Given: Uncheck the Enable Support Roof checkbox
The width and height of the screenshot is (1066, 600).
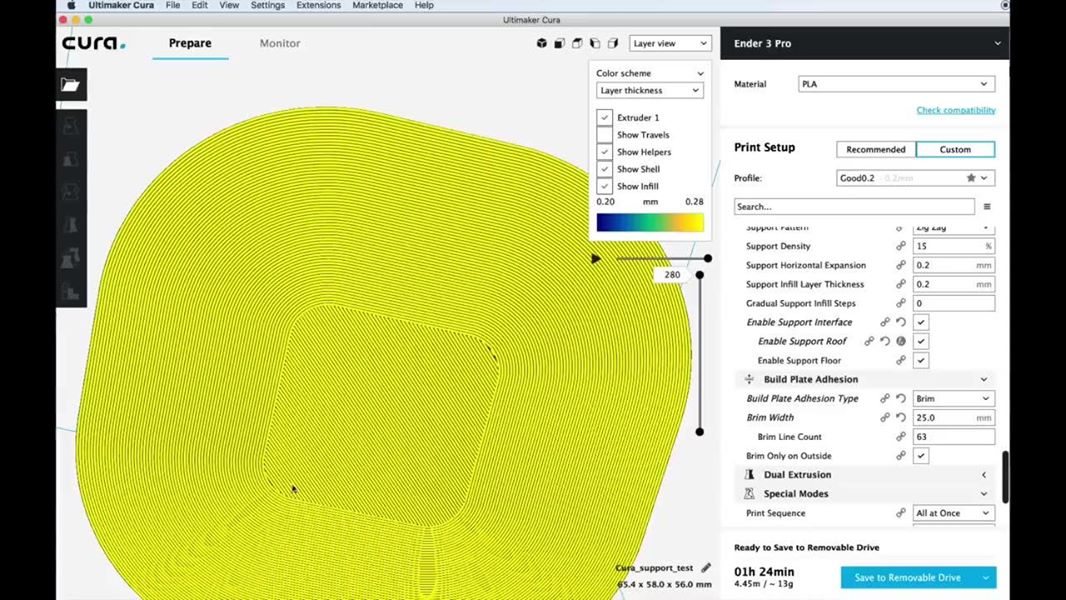Looking at the screenshot, I should point(921,341).
